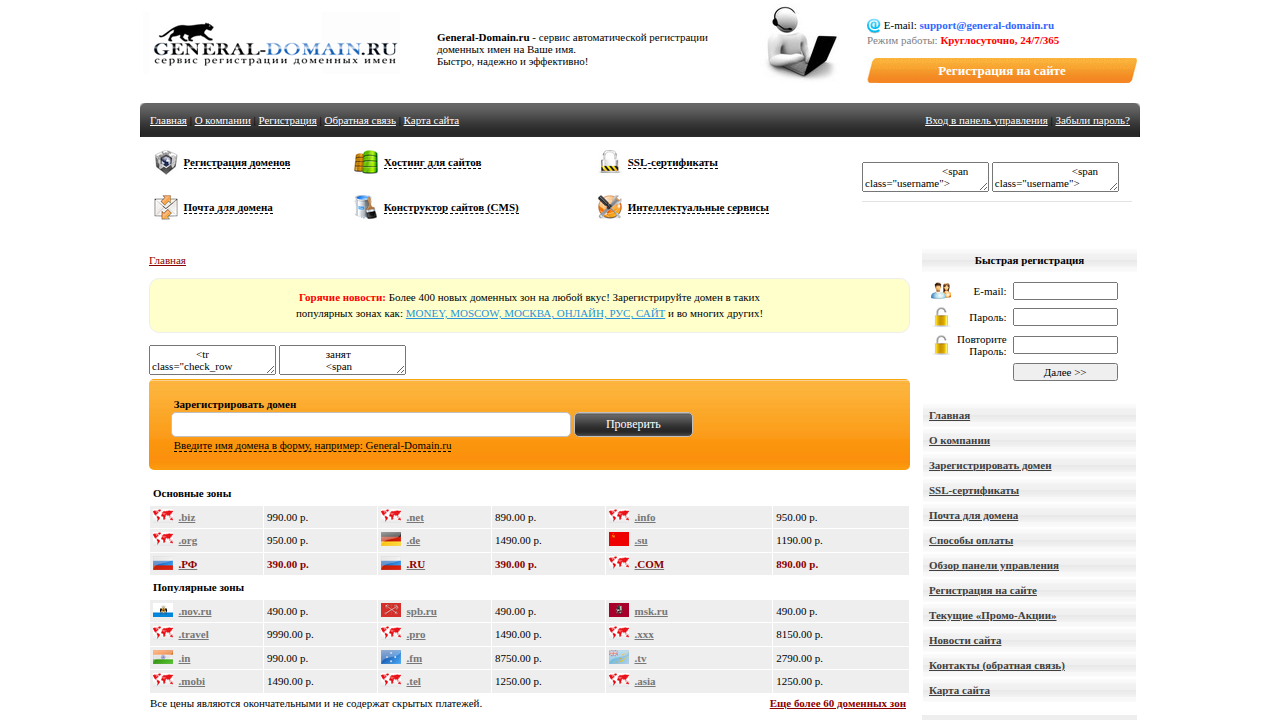Click the .travel domain zone link
Image resolution: width=1280 pixels, height=720 pixels.
coord(194,634)
